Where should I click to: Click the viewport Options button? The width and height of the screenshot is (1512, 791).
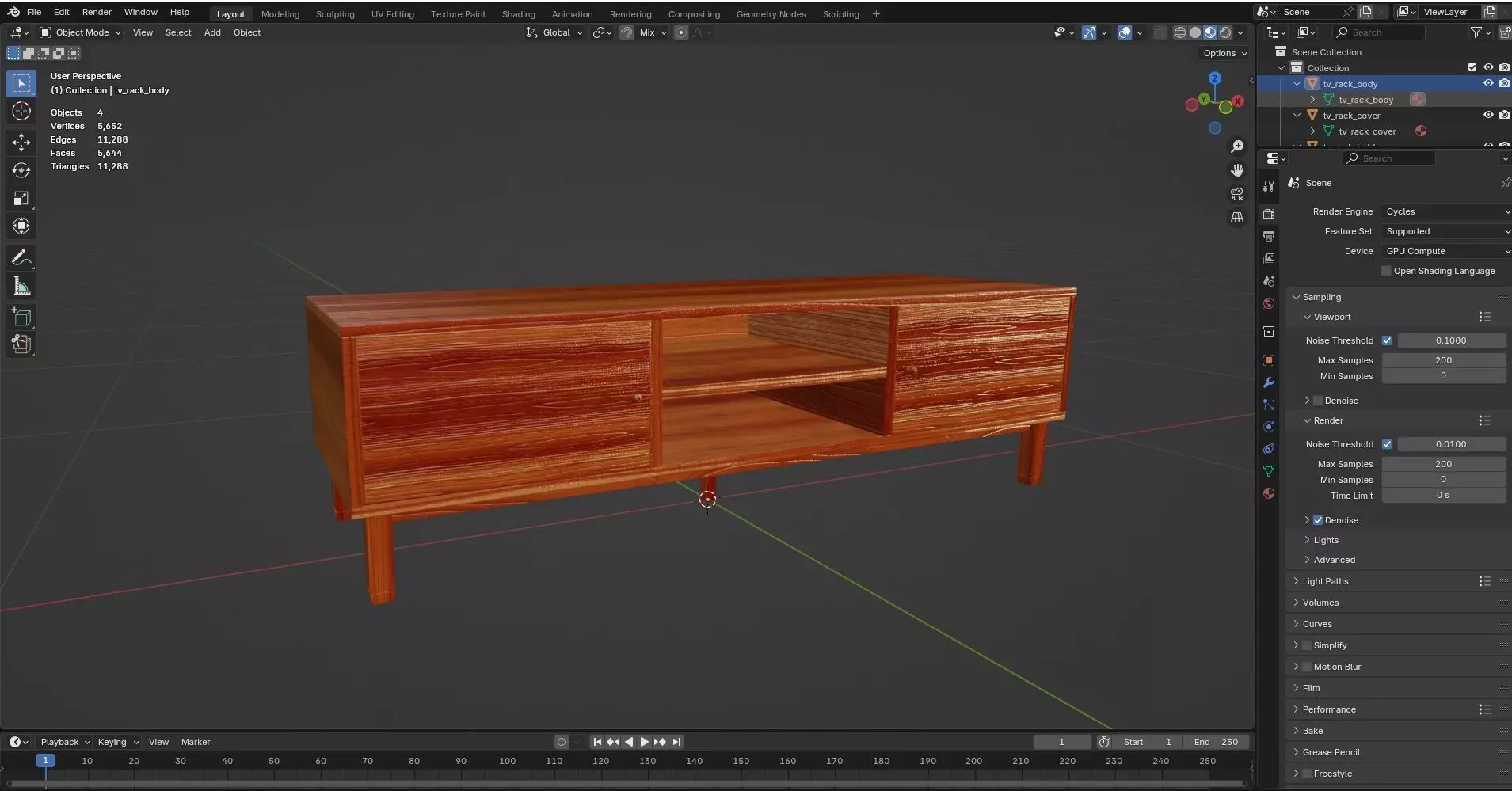tap(1224, 53)
